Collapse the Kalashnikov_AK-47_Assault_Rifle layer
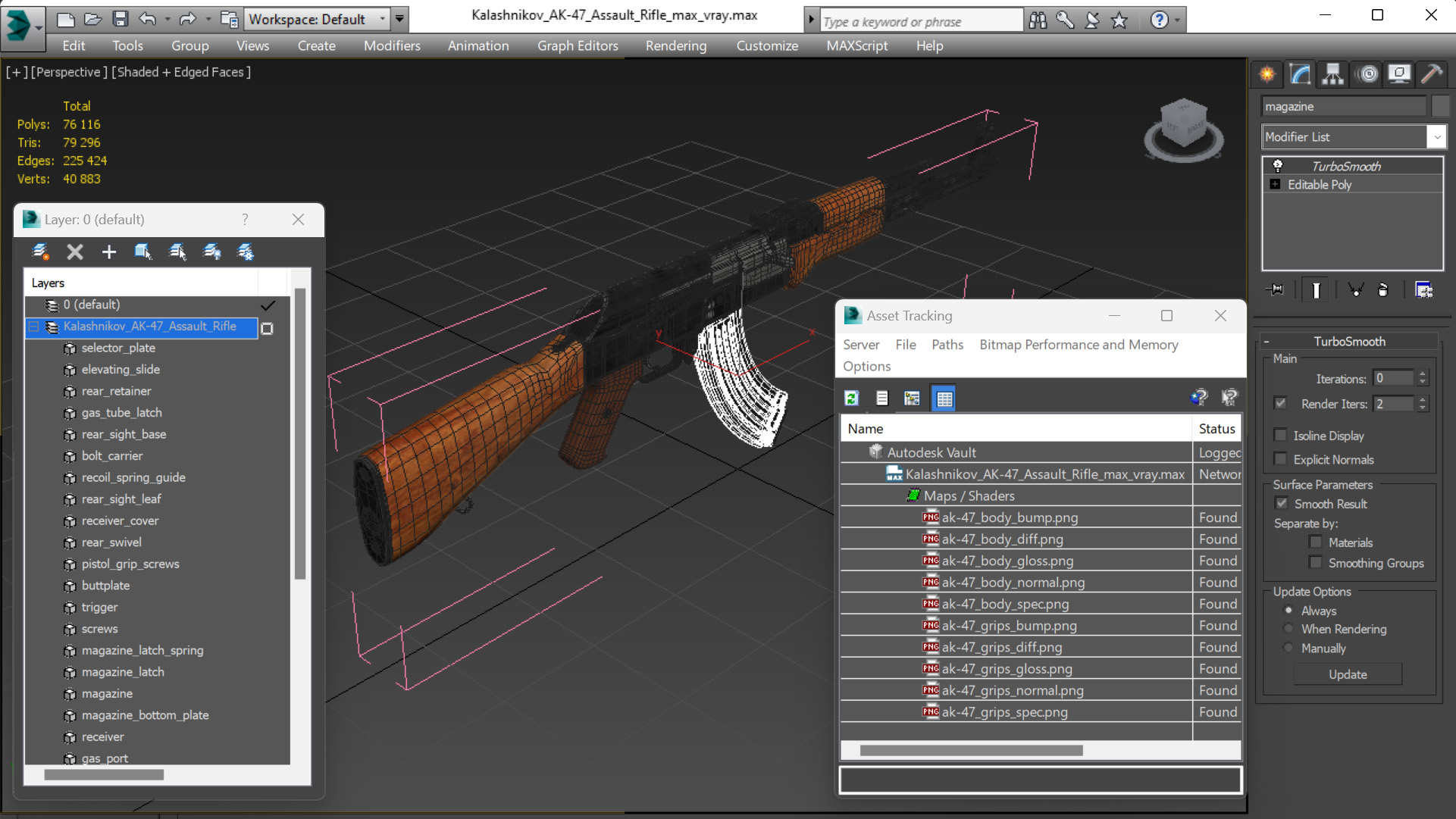Image resolution: width=1456 pixels, height=819 pixels. point(33,327)
